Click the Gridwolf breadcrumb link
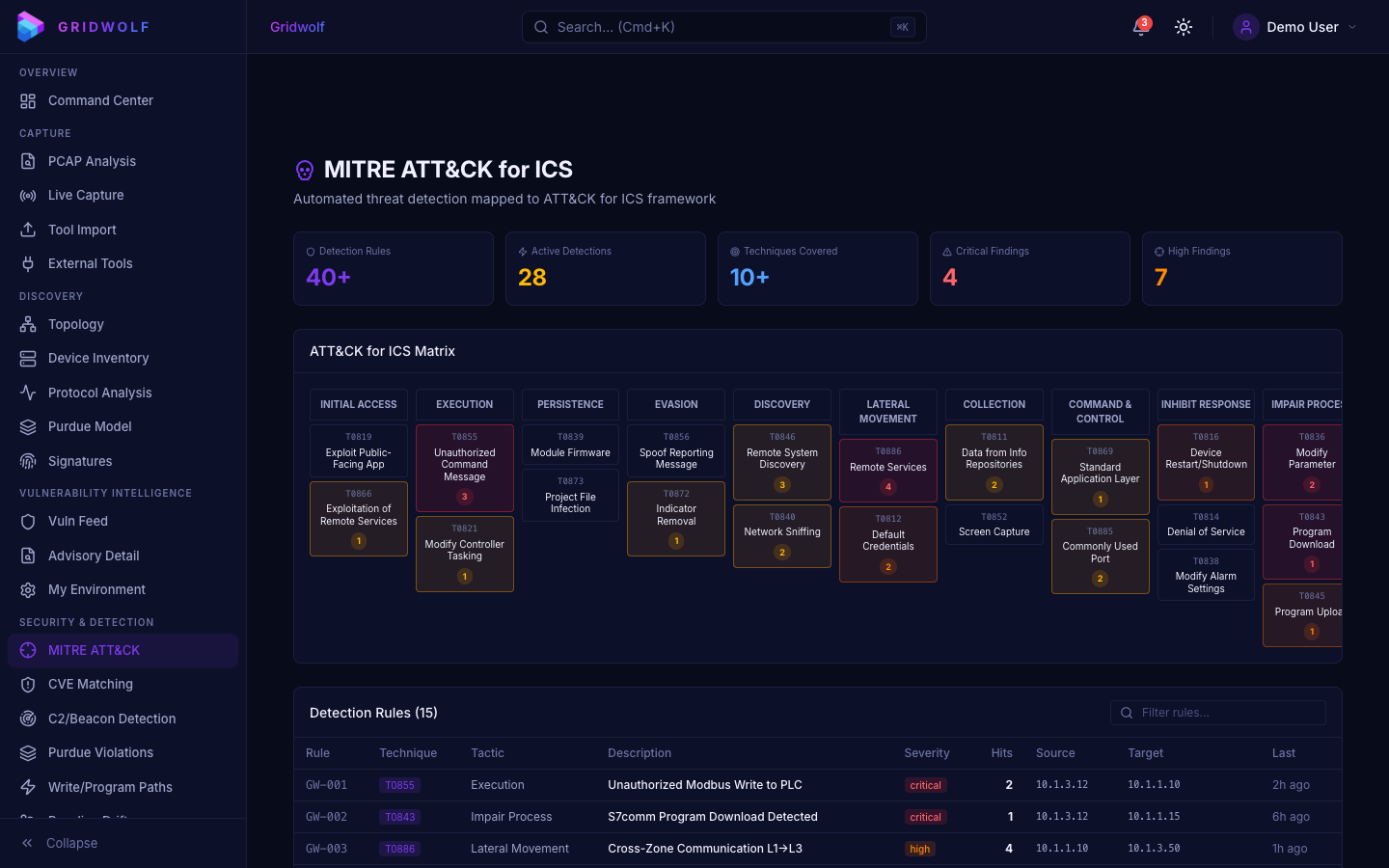Viewport: 1389px width, 868px height. [297, 27]
